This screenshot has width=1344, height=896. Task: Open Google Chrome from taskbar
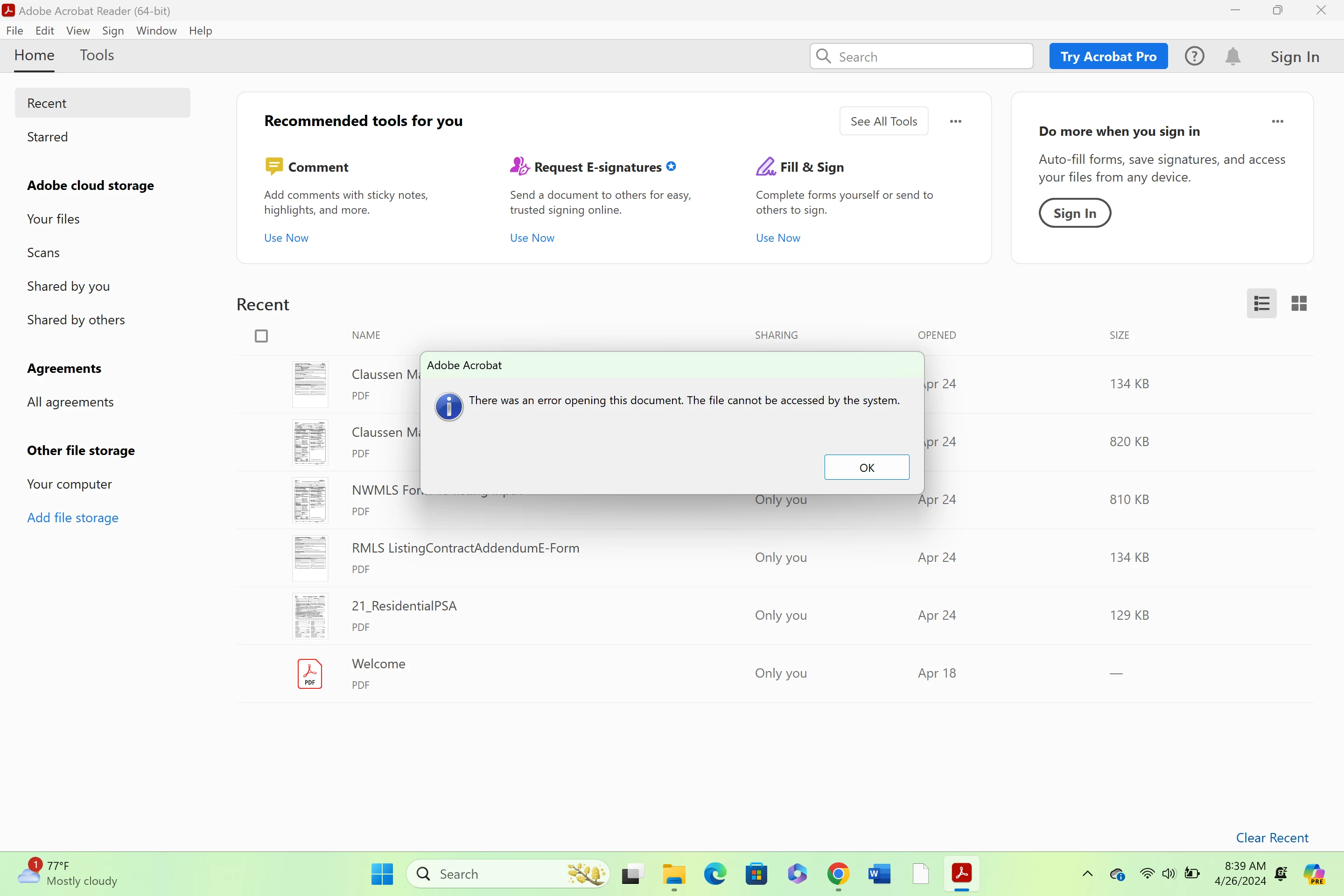[x=838, y=874]
